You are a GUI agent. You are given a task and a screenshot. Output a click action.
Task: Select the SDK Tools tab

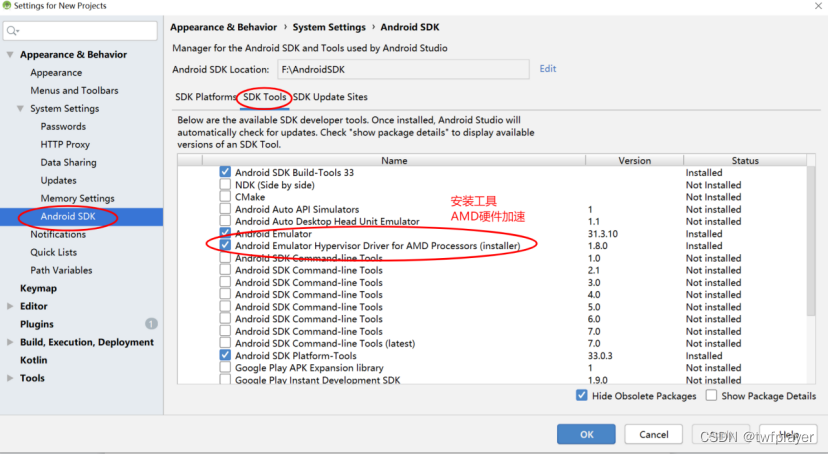point(264,97)
